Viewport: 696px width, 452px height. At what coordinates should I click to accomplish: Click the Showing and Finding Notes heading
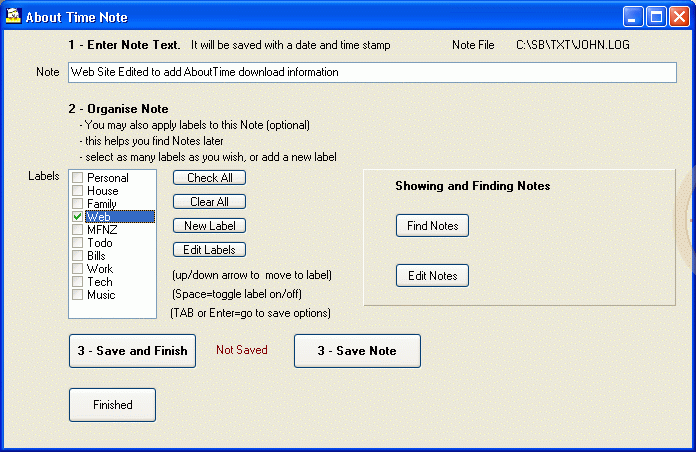pos(473,186)
